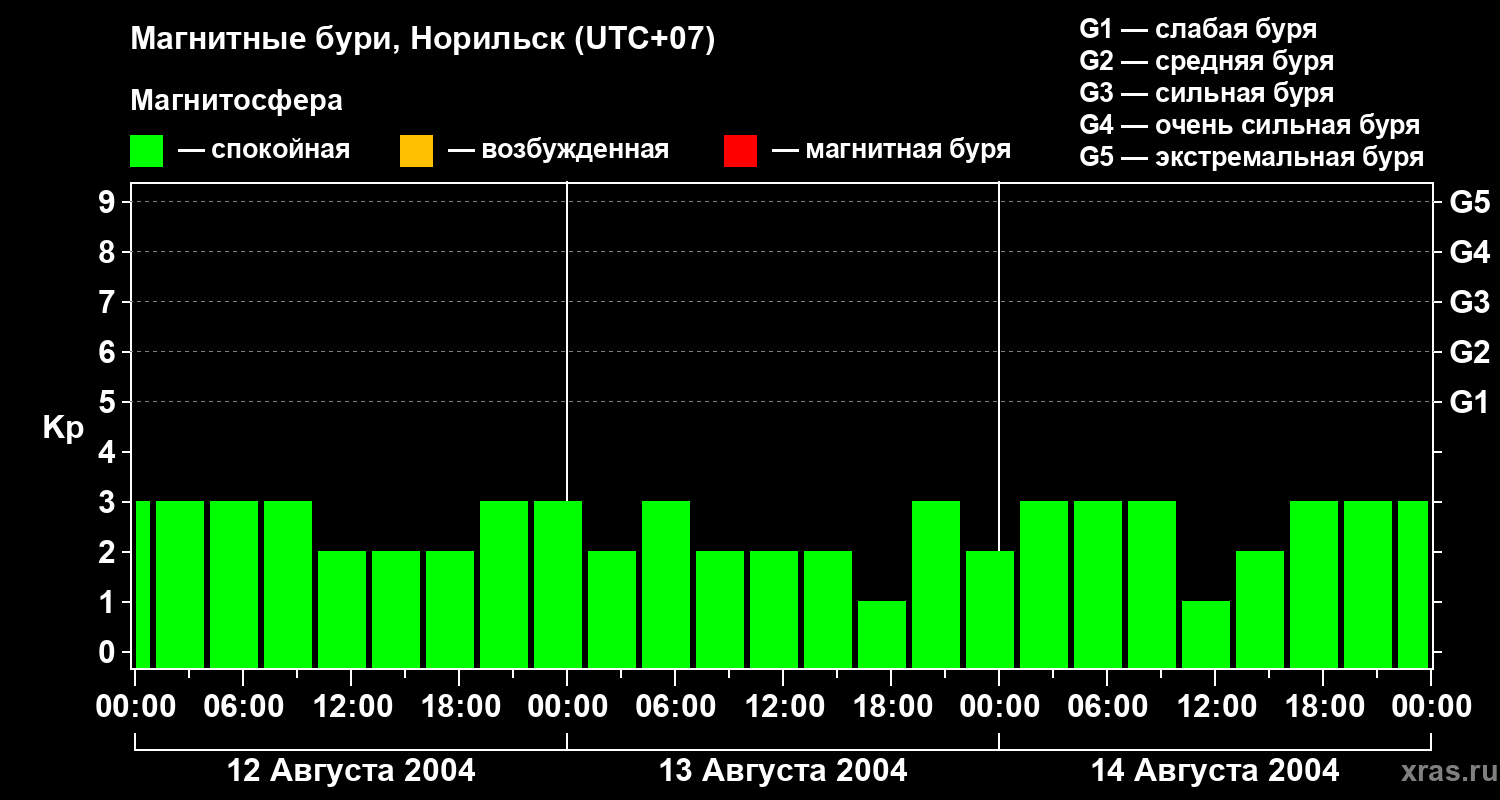Click 'G1 — слабая буря' description

point(1198,29)
